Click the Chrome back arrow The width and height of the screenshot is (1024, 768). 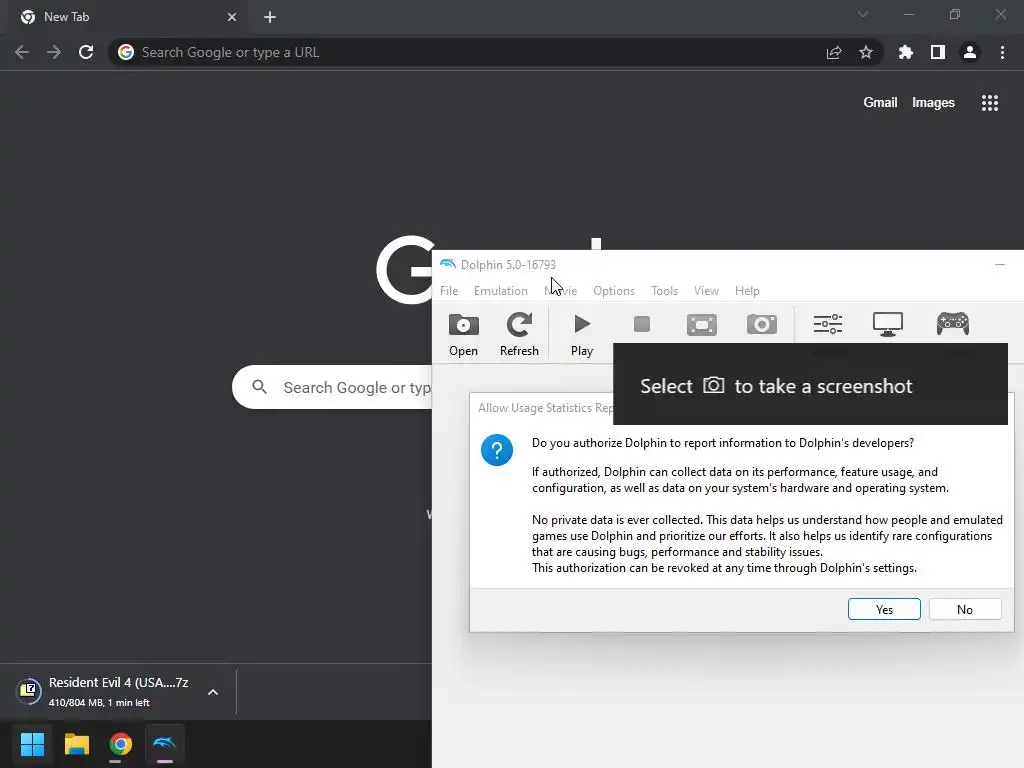click(x=22, y=52)
